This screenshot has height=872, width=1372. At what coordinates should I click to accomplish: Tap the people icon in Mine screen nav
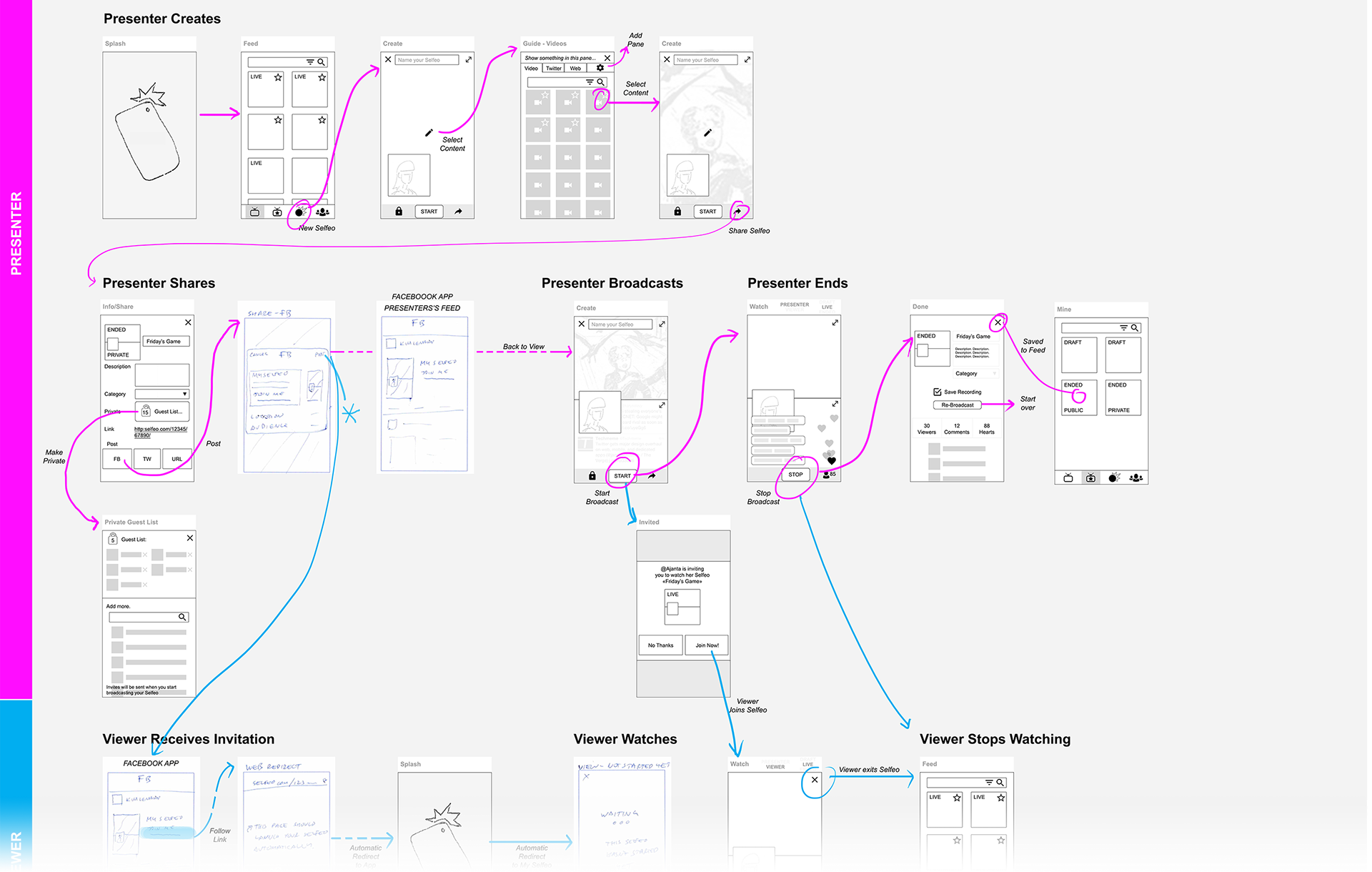point(1136,477)
